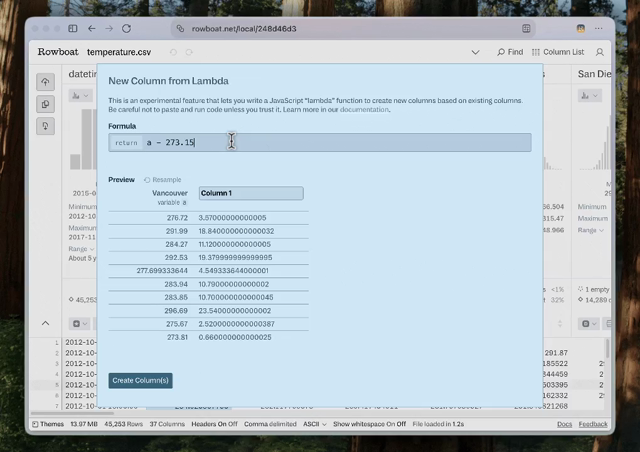Reload the page with the refresh icon

pos(127,29)
